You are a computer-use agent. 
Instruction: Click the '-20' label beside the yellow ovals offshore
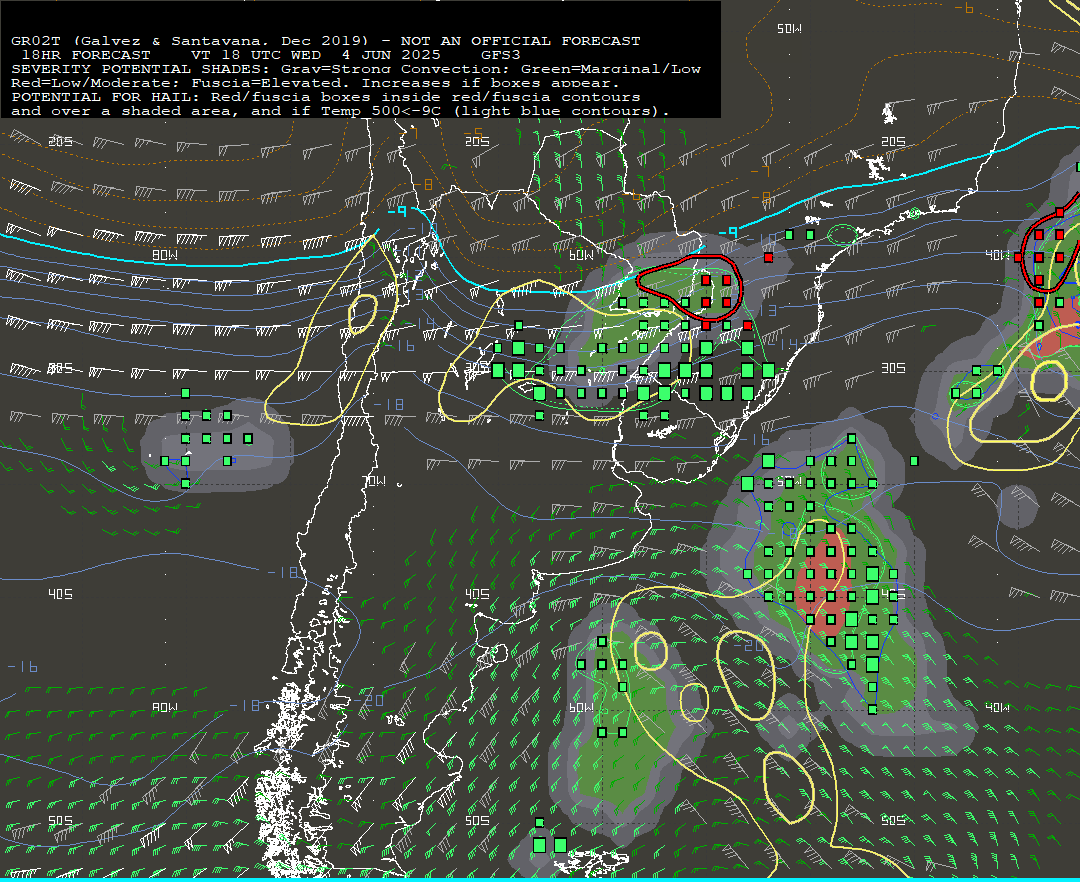coord(749,645)
